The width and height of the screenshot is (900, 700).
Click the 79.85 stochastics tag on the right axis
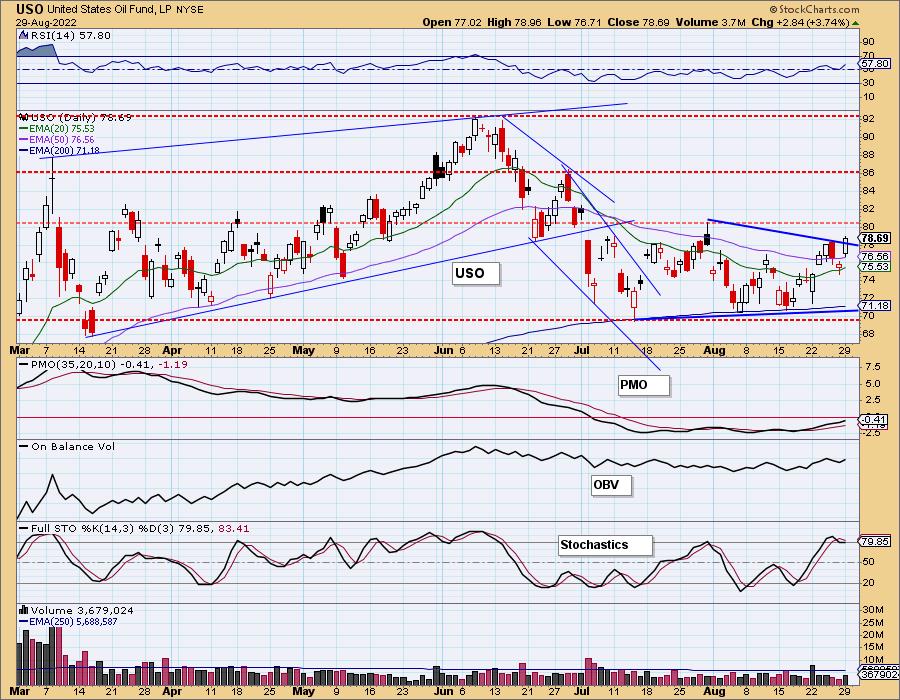(x=875, y=541)
